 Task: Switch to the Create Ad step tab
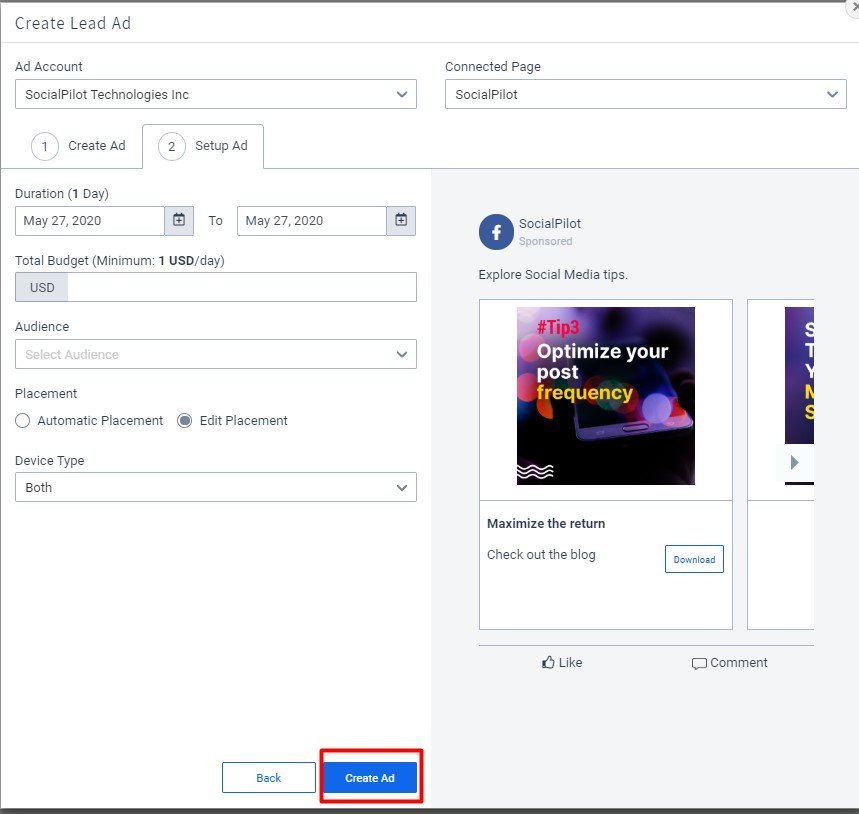click(79, 146)
